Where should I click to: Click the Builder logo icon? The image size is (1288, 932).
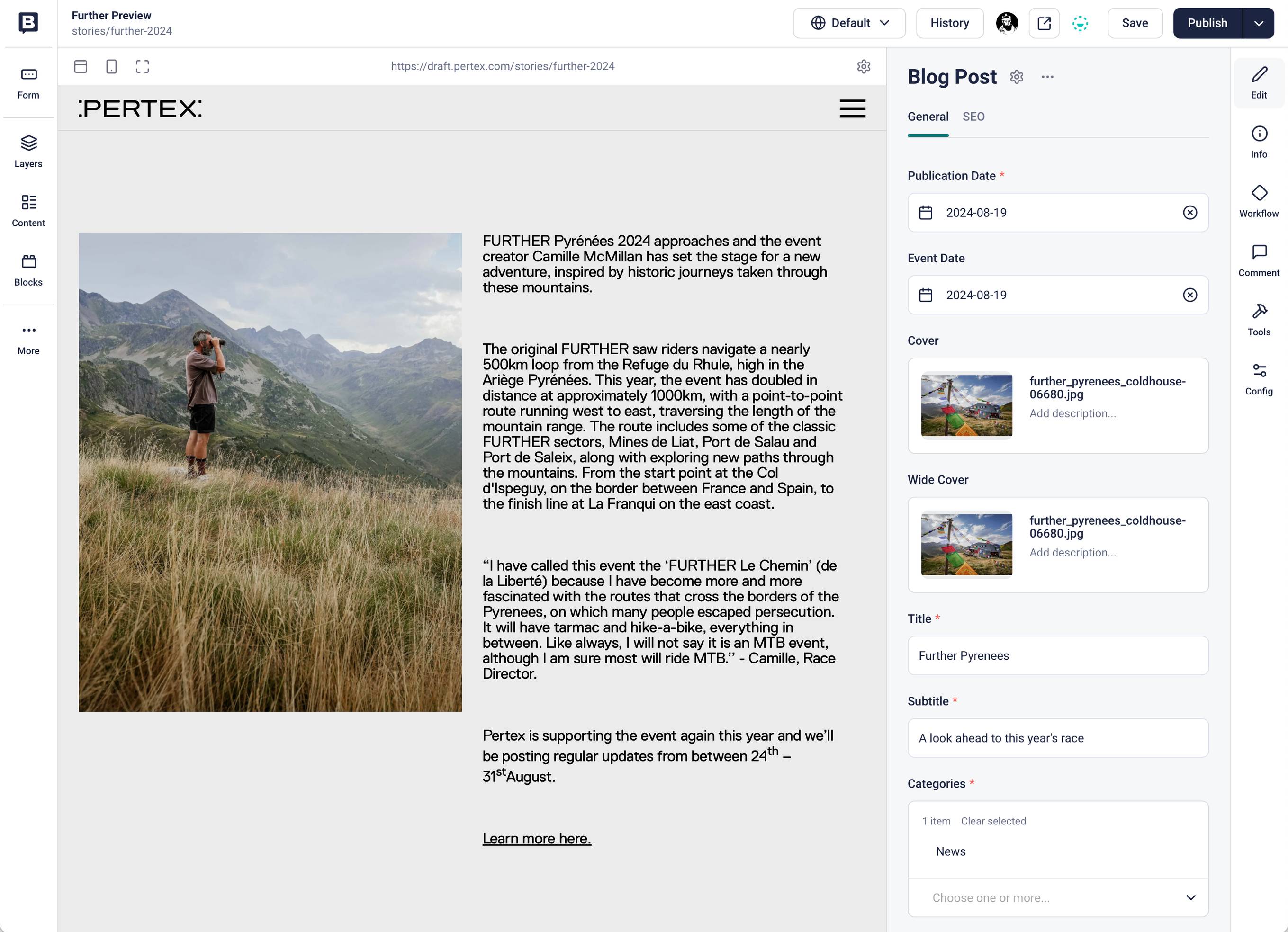tap(28, 23)
